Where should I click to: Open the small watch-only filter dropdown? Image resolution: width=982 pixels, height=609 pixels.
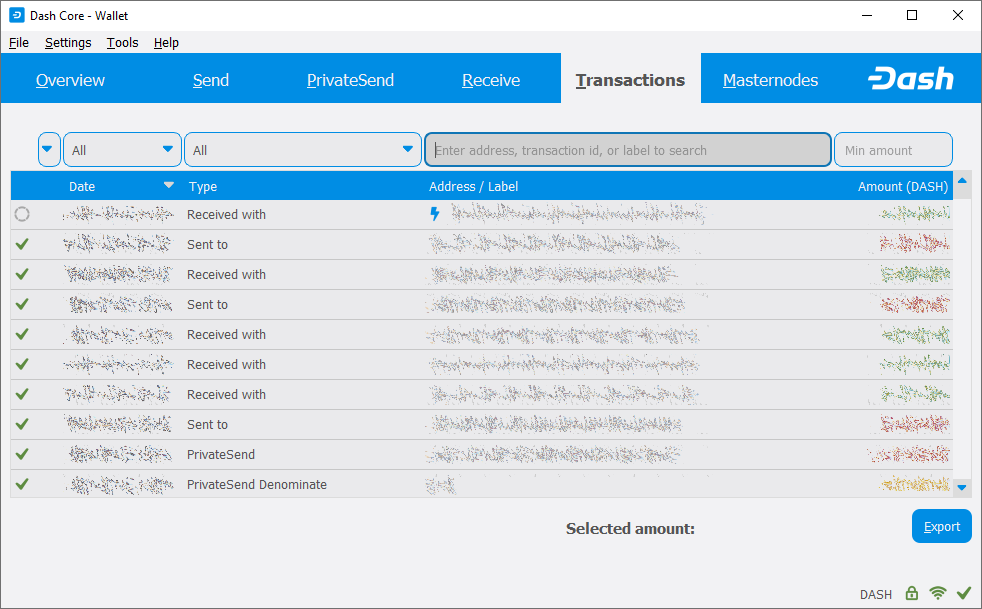pyautogui.click(x=49, y=149)
